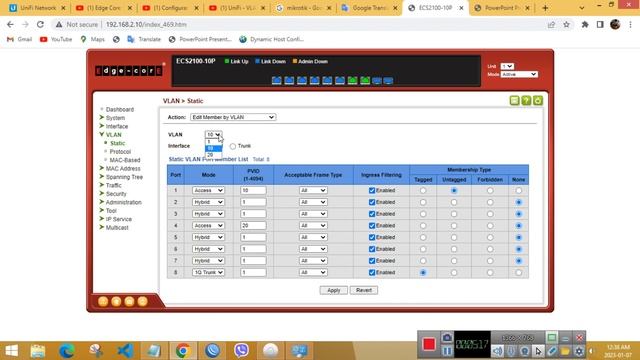
Task: Click the last orange button at bottom left
Action: [142, 301]
